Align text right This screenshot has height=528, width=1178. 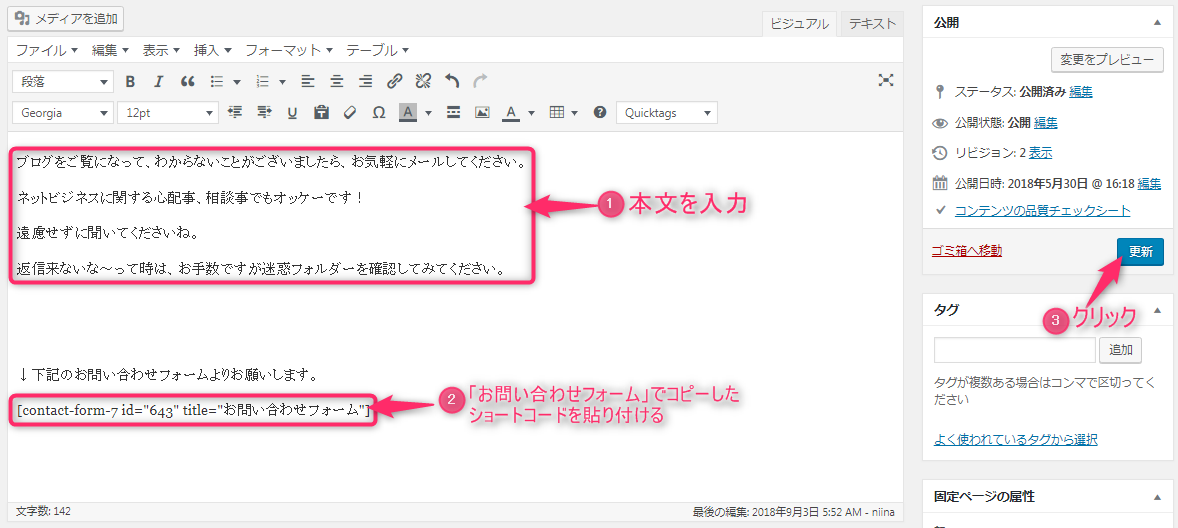tap(366, 81)
